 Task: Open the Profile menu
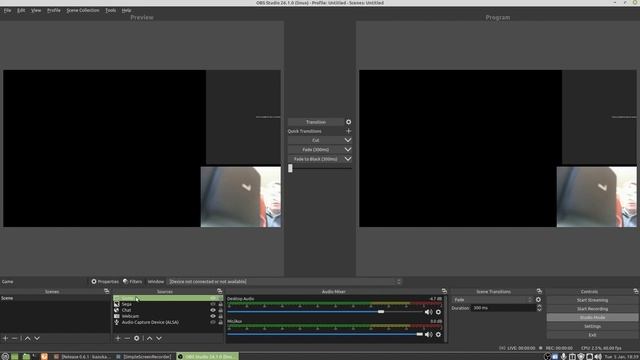coord(53,10)
